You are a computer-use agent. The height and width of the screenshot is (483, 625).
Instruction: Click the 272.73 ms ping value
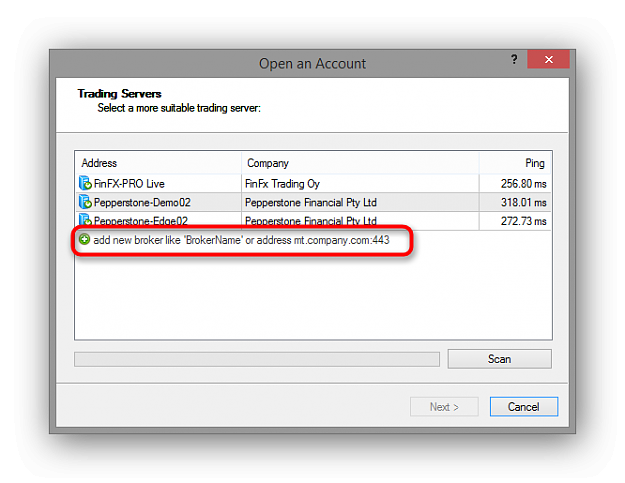pos(523,221)
